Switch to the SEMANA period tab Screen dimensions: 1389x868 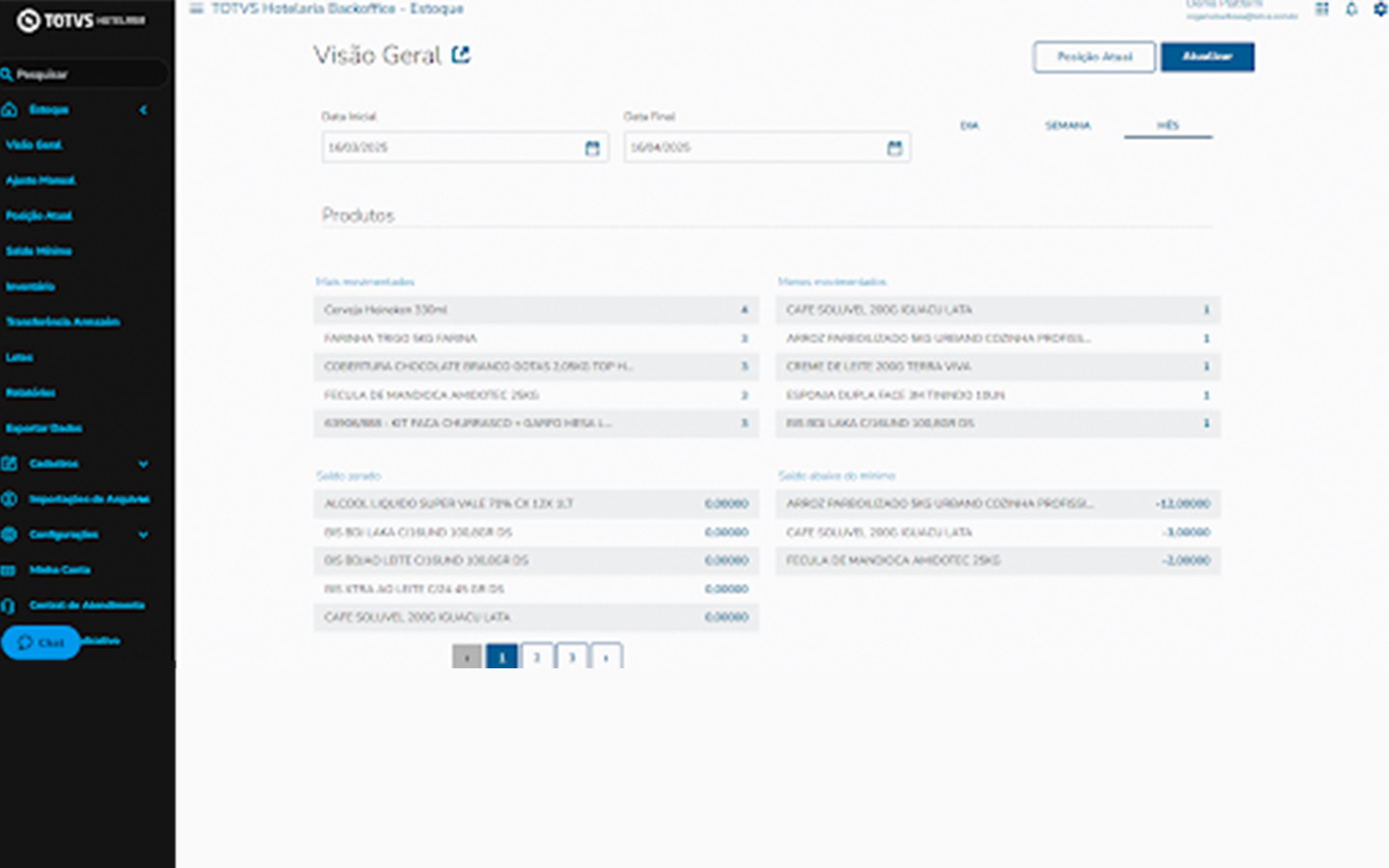point(1067,125)
